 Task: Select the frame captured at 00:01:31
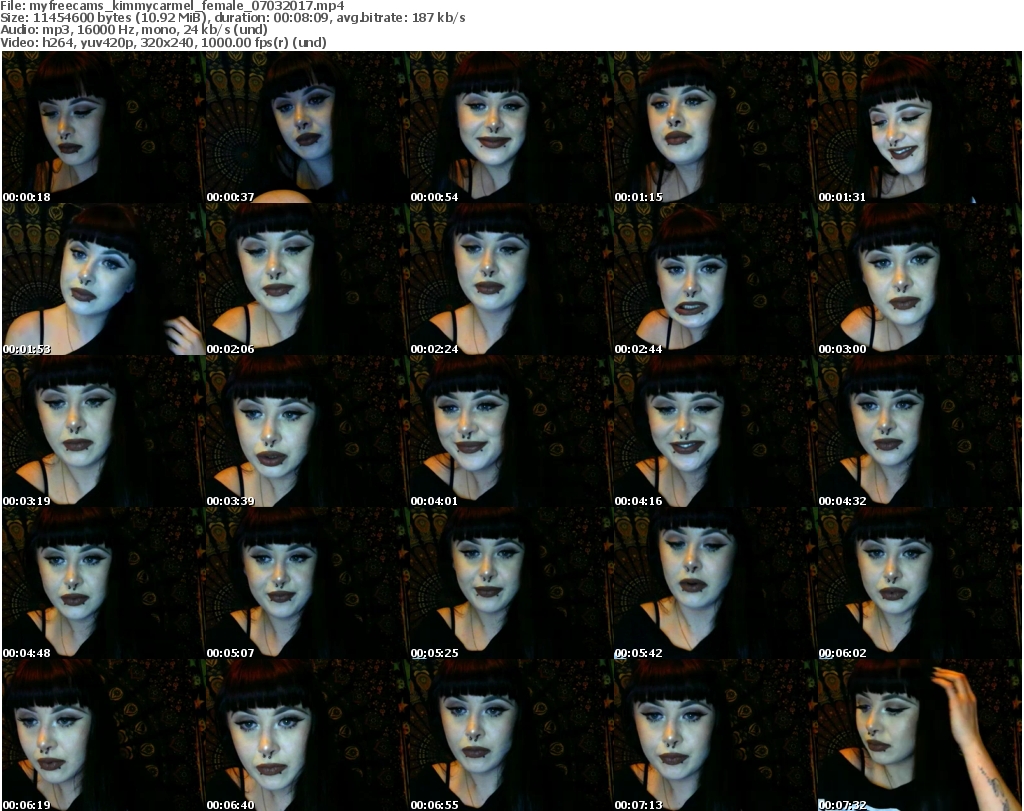(x=920, y=127)
